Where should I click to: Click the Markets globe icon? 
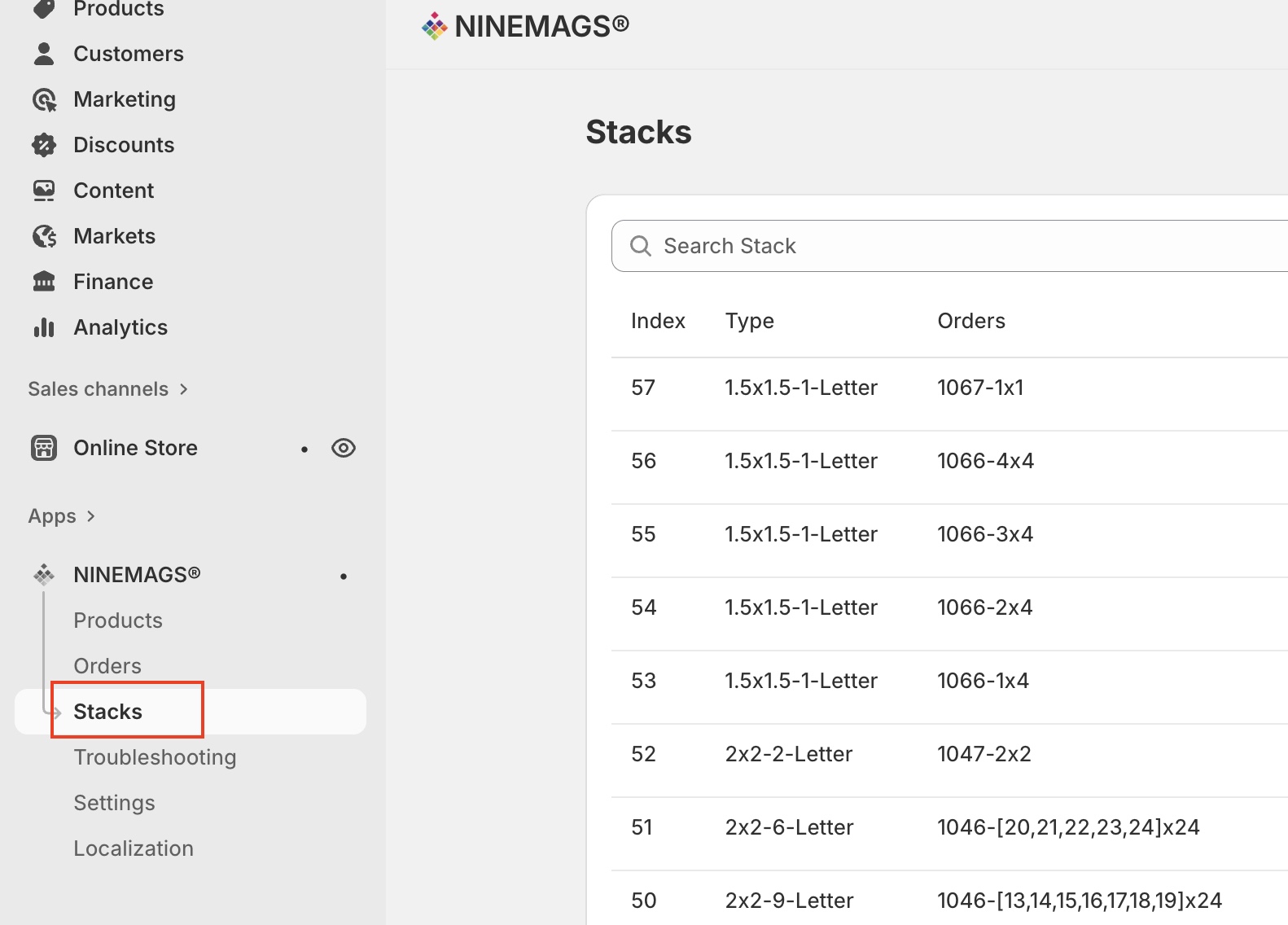tap(44, 236)
